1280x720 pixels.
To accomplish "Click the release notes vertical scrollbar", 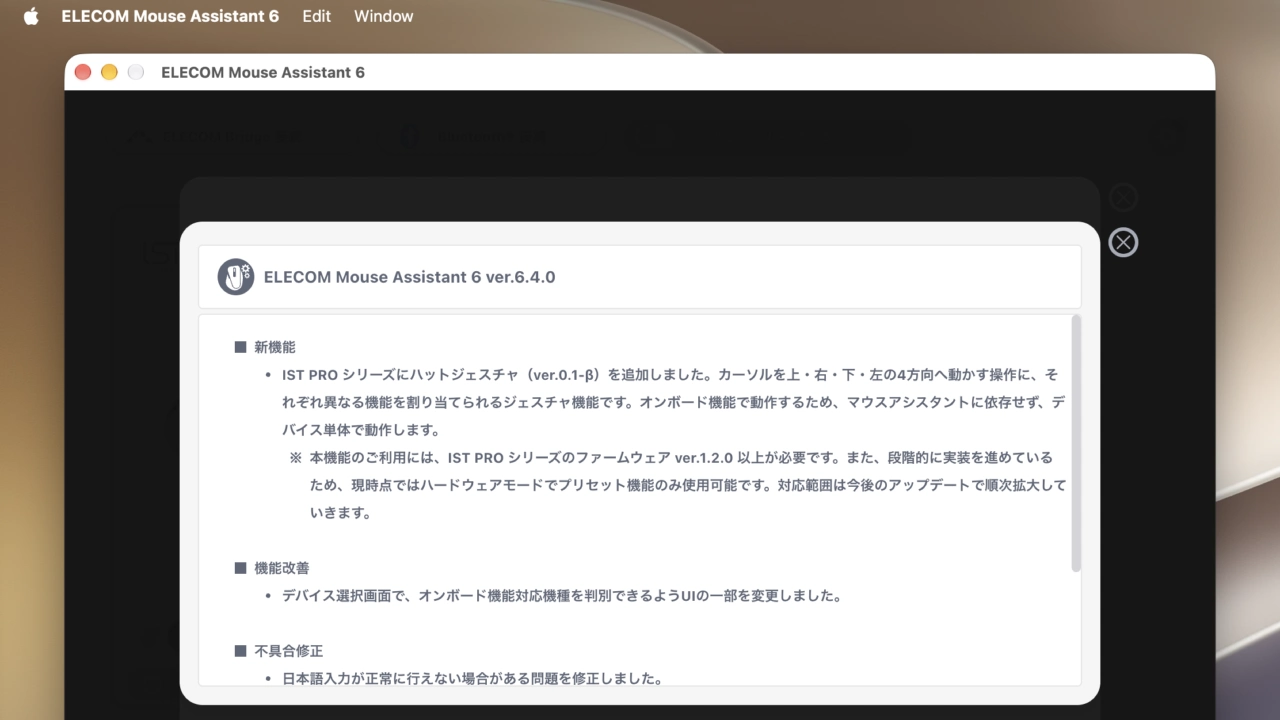I will click(x=1076, y=444).
